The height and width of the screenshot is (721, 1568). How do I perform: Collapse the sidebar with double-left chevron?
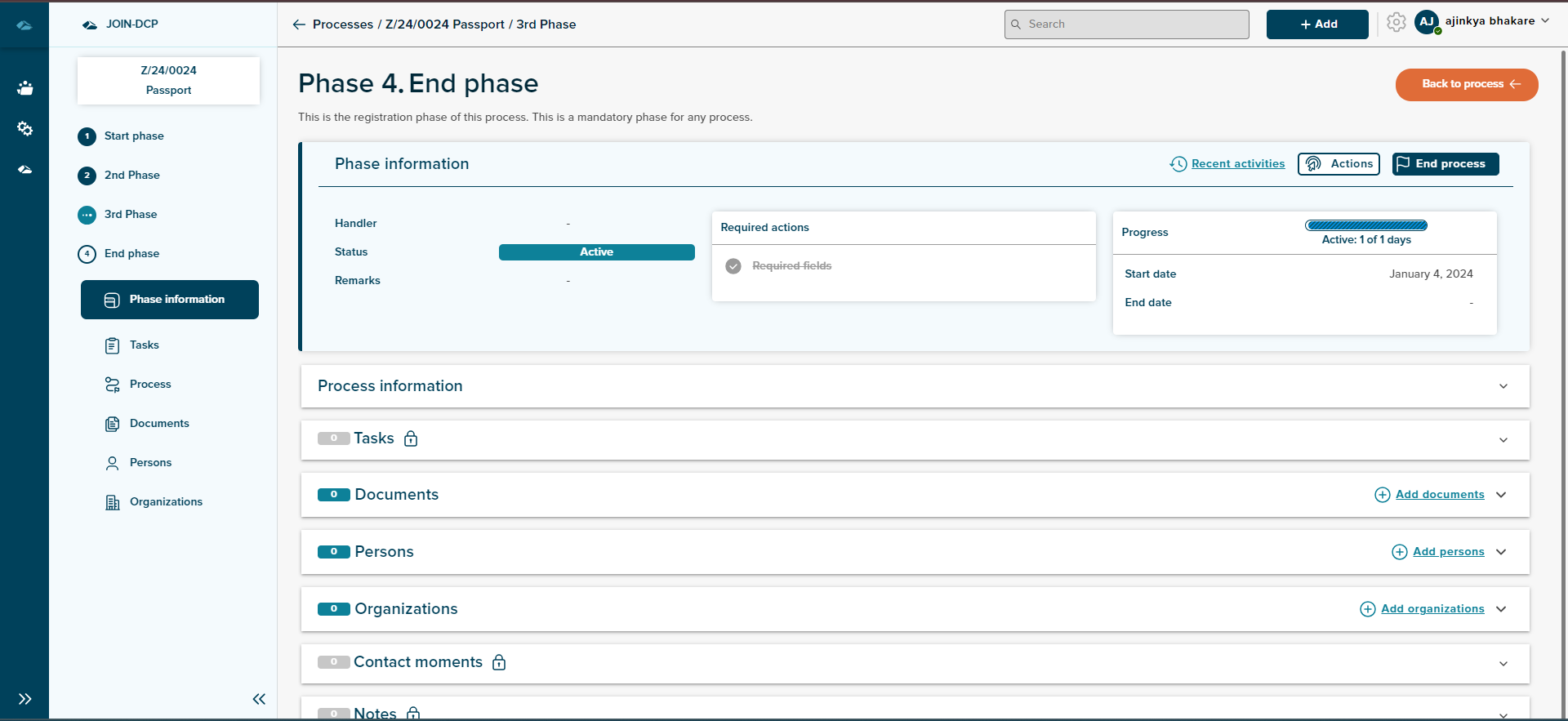point(259,699)
